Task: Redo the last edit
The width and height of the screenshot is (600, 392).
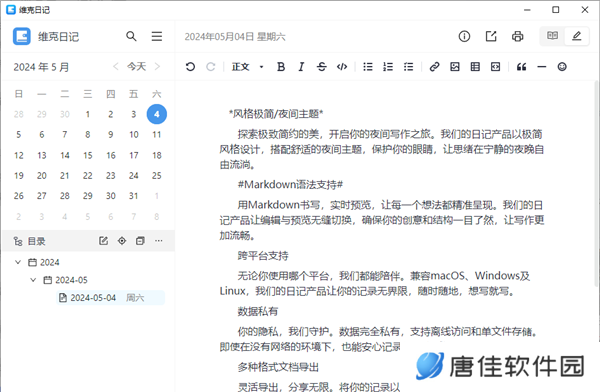Action: click(x=210, y=67)
